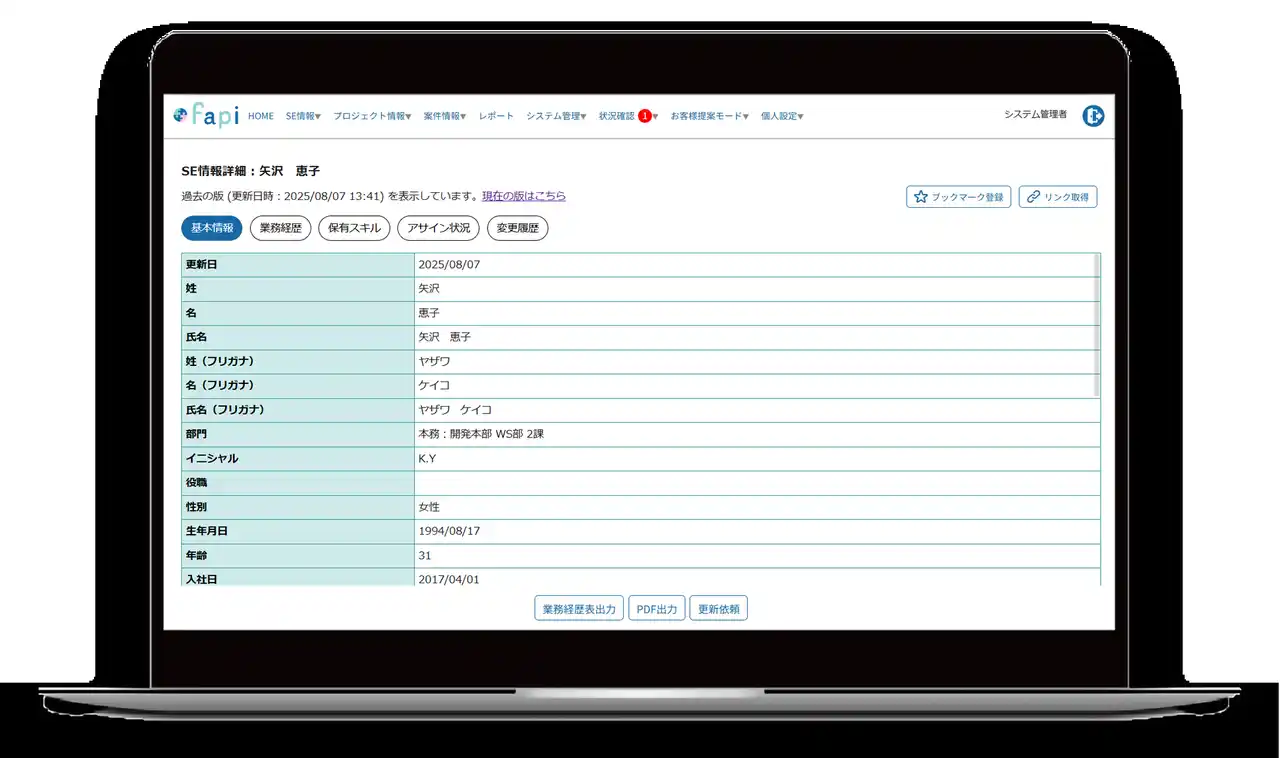
Task: Click the fapi logo
Action: click(x=206, y=116)
